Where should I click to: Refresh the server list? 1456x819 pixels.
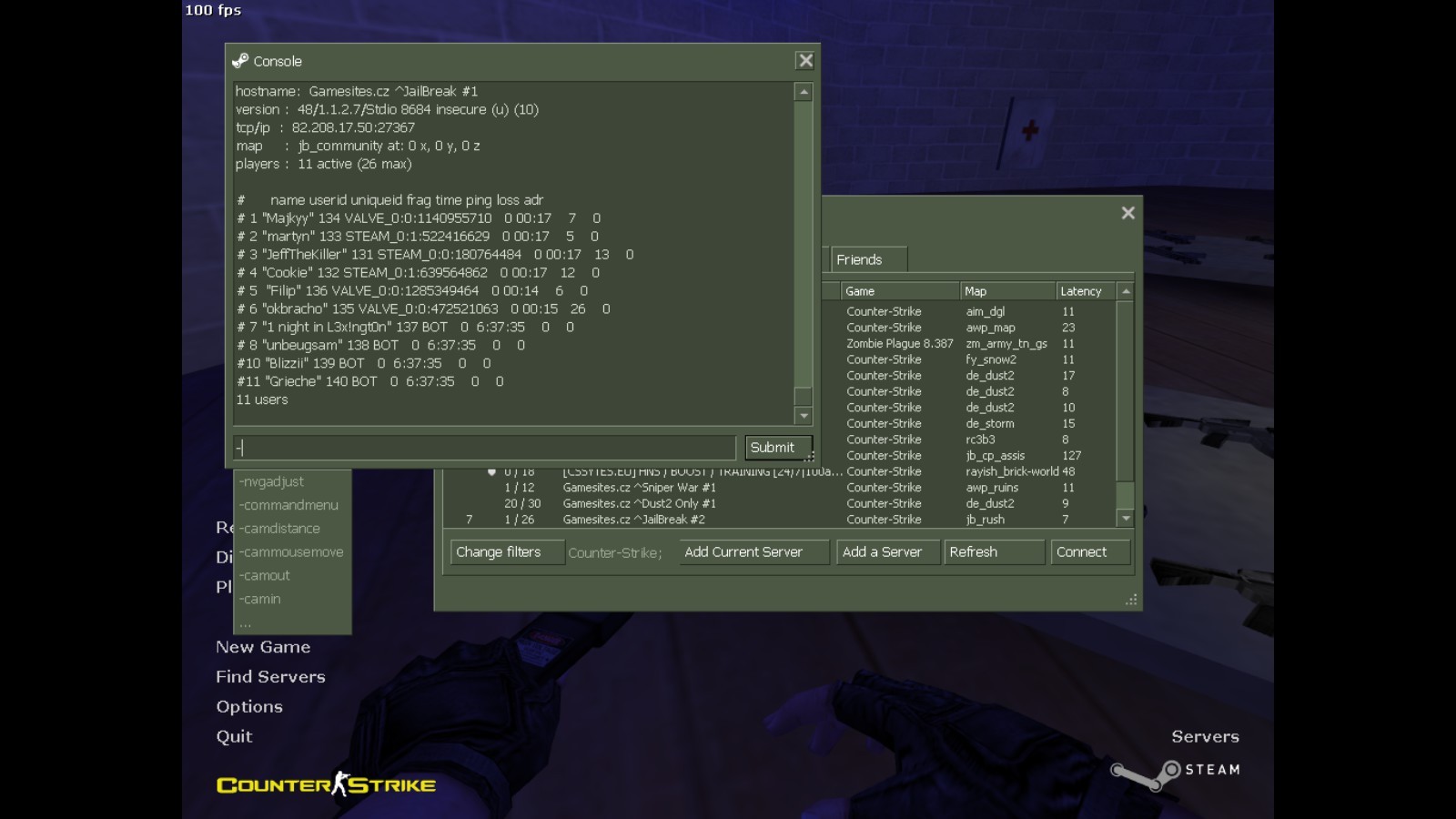[x=994, y=552]
